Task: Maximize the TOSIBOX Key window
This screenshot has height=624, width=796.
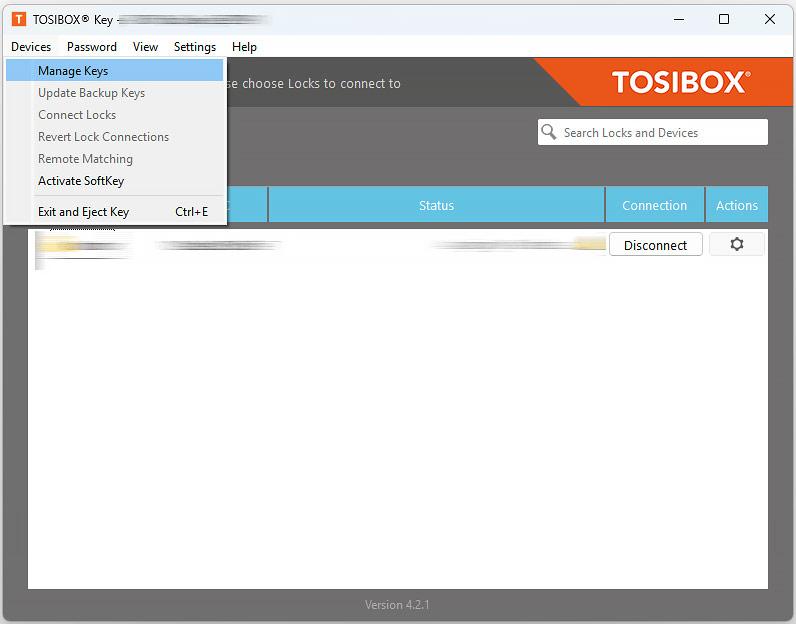Action: (723, 19)
